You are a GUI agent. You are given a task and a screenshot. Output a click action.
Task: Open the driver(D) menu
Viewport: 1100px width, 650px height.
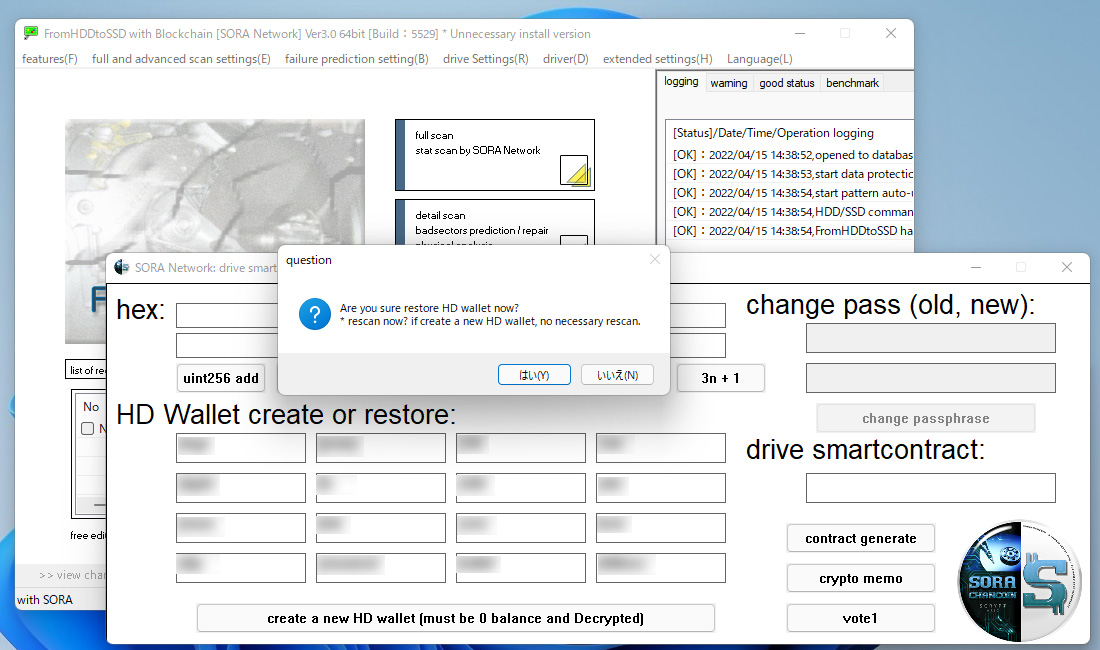pyautogui.click(x=565, y=59)
